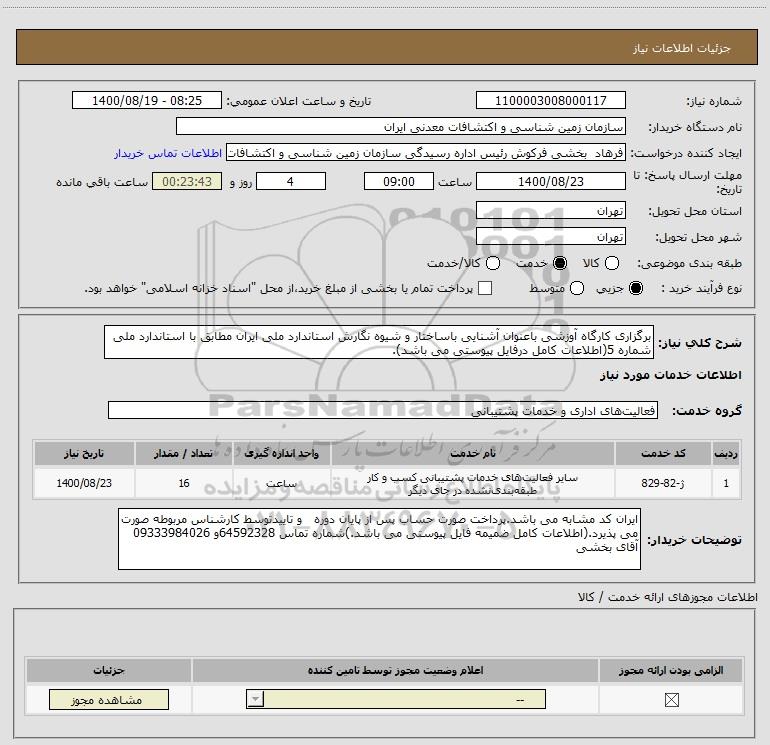Click the تاریخ نیاز column header
The height and width of the screenshot is (745, 770).
[x=84, y=453]
